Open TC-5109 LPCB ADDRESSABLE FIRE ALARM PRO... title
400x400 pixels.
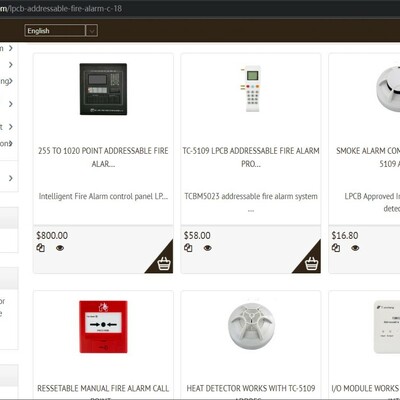point(251,157)
